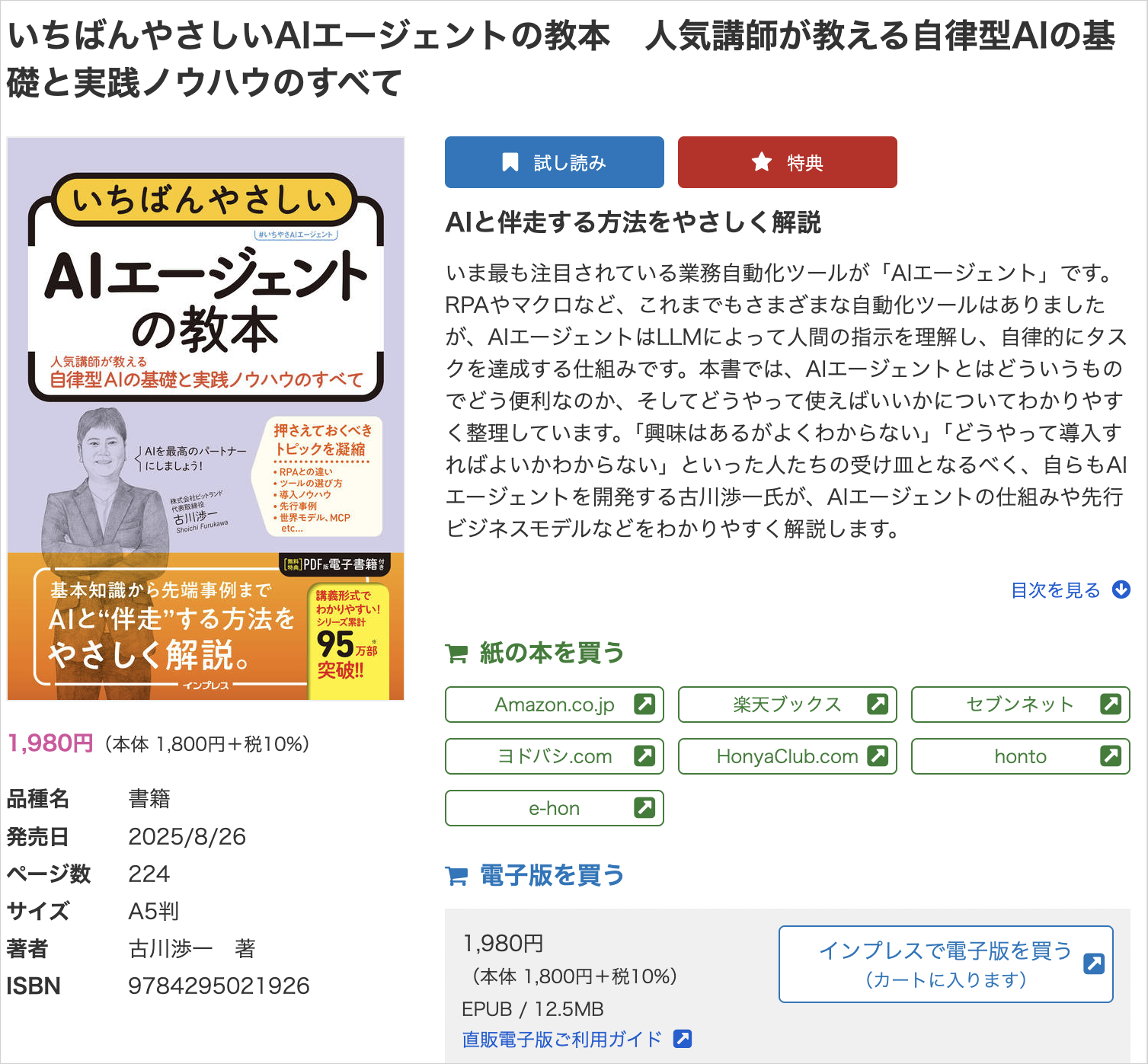Click 1,980円 in the electronic edition box

coord(503,944)
